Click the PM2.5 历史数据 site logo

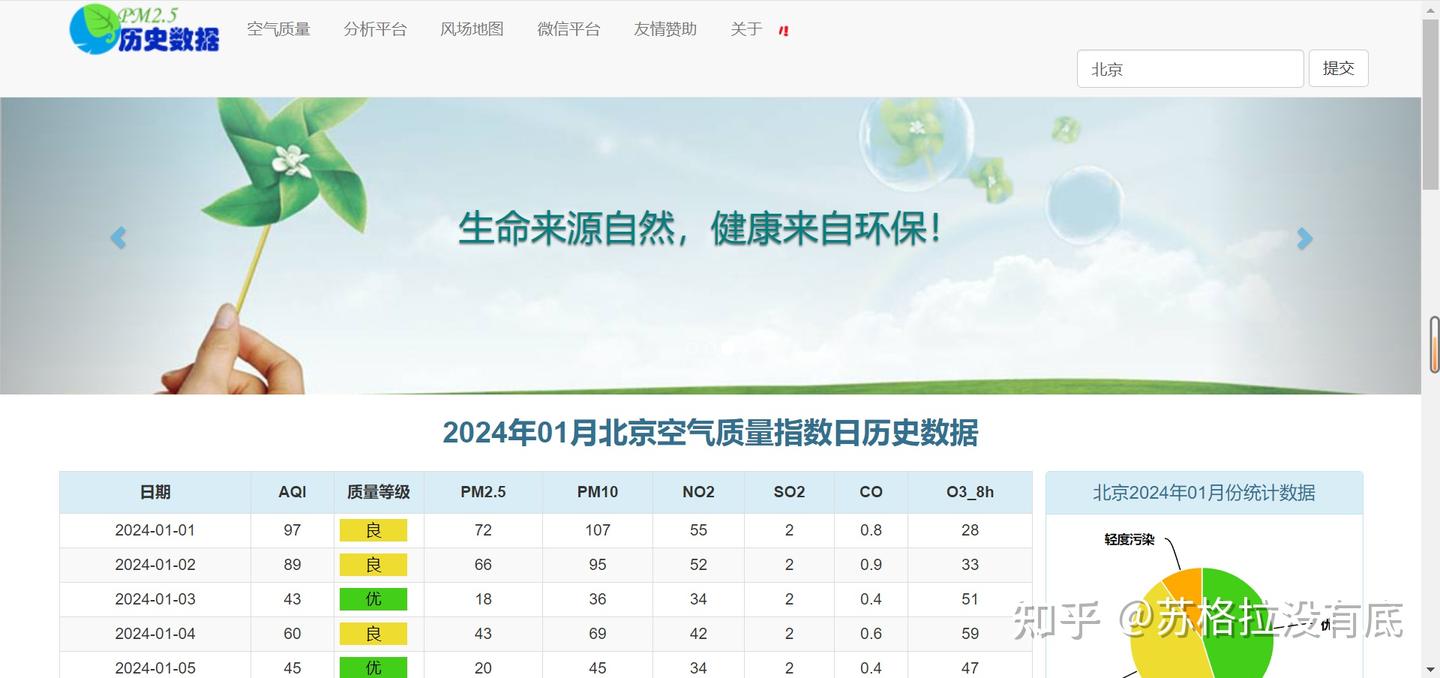click(x=145, y=29)
